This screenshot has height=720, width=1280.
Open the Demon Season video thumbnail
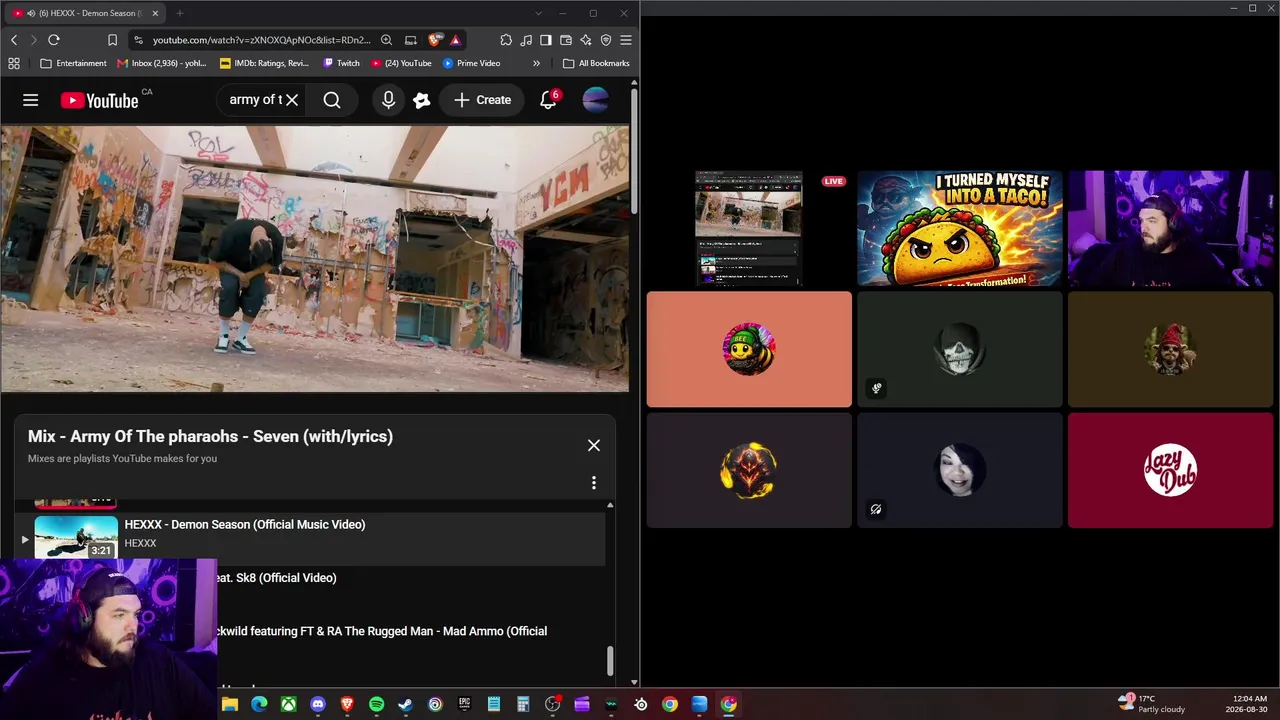(76, 537)
